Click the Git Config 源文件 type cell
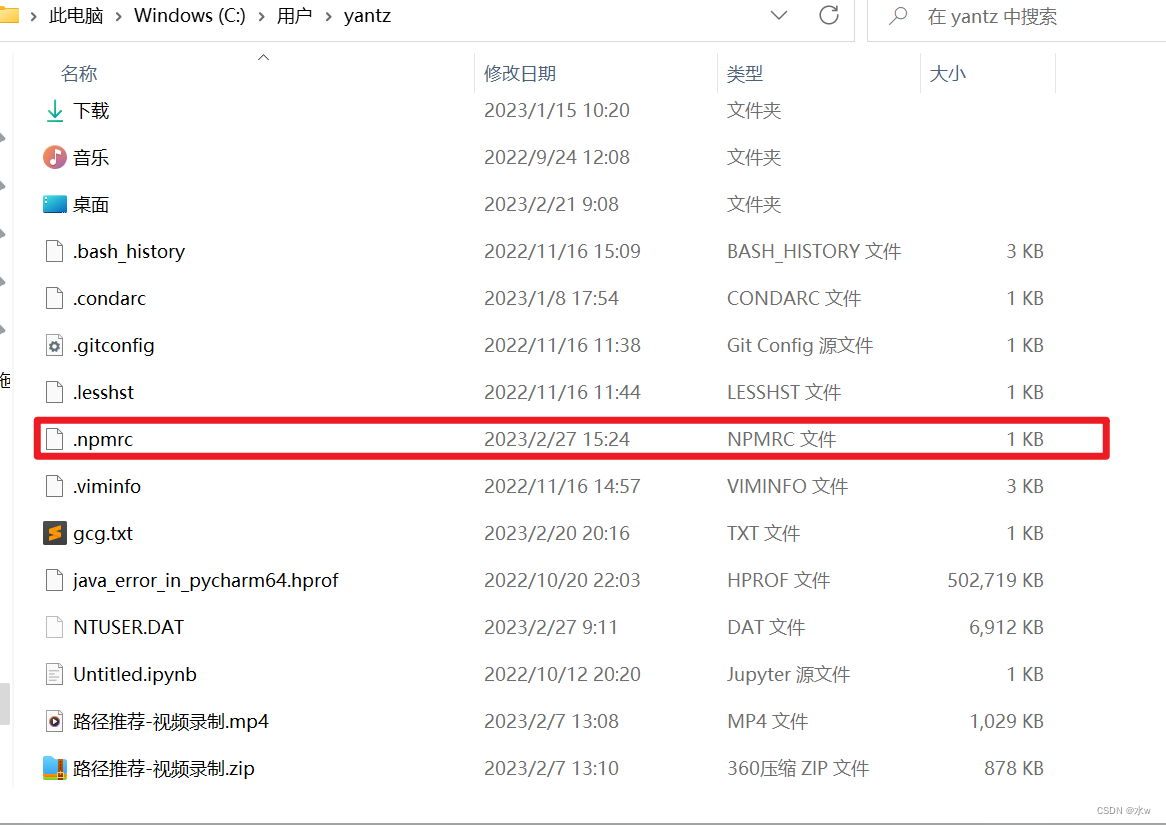 (800, 345)
